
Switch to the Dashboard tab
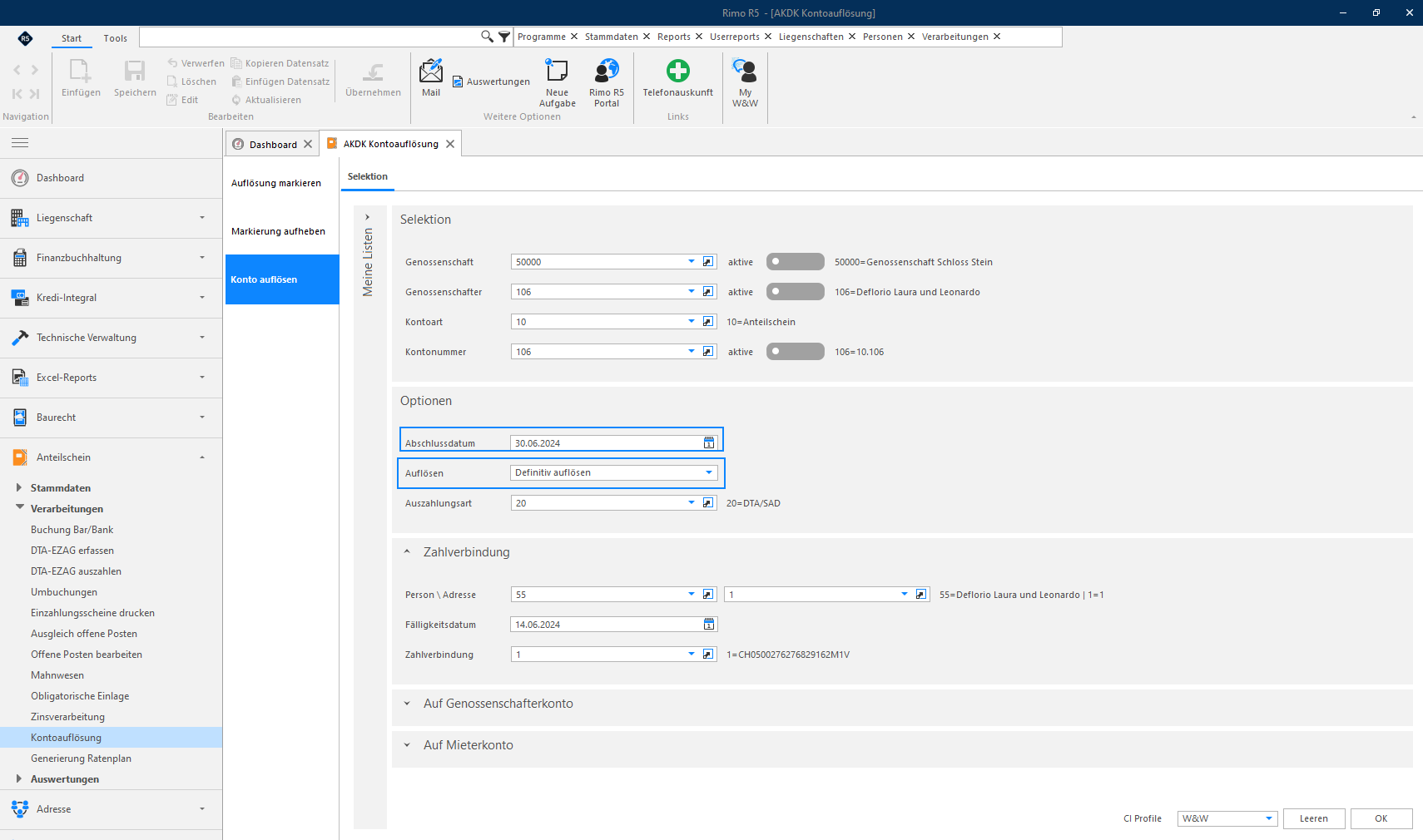(x=272, y=144)
